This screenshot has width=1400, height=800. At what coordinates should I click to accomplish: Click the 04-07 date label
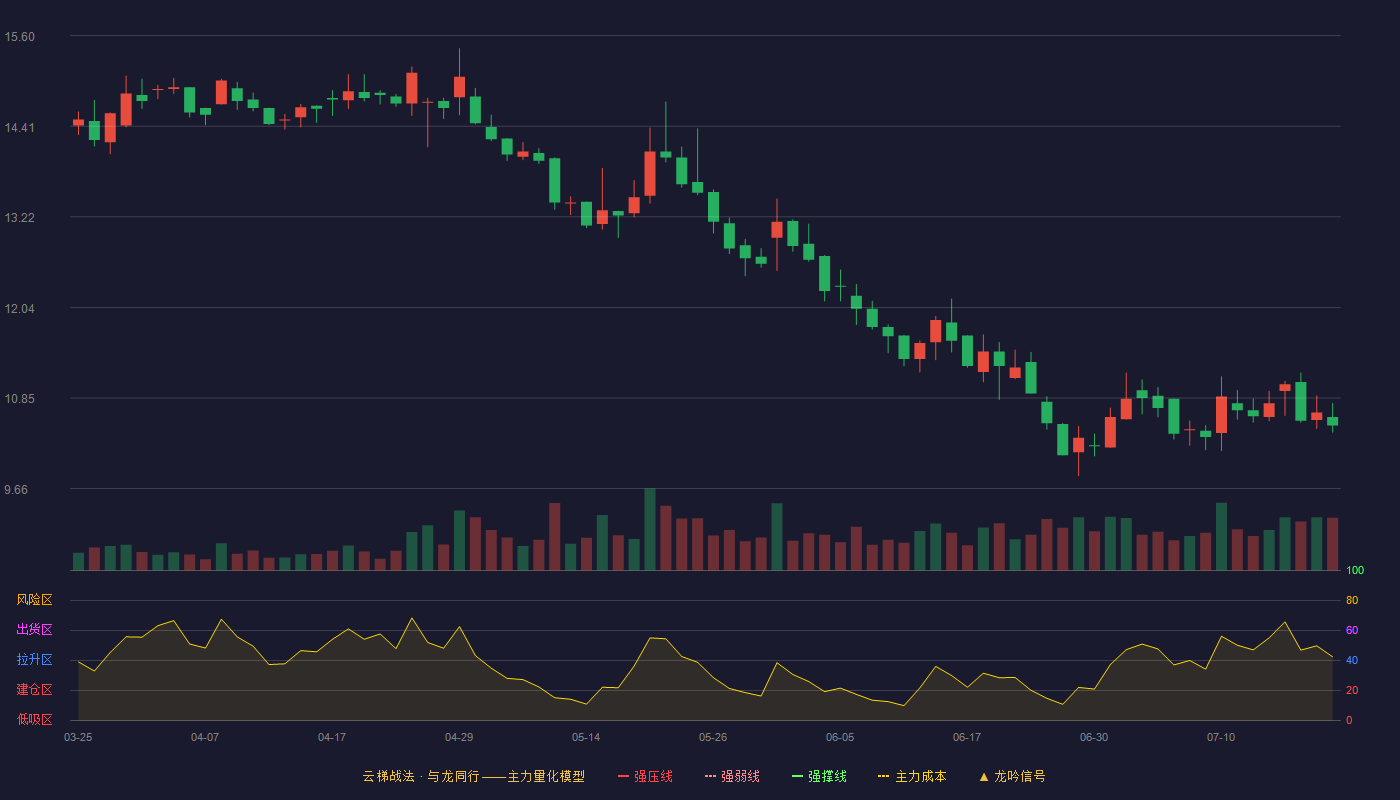pos(205,737)
